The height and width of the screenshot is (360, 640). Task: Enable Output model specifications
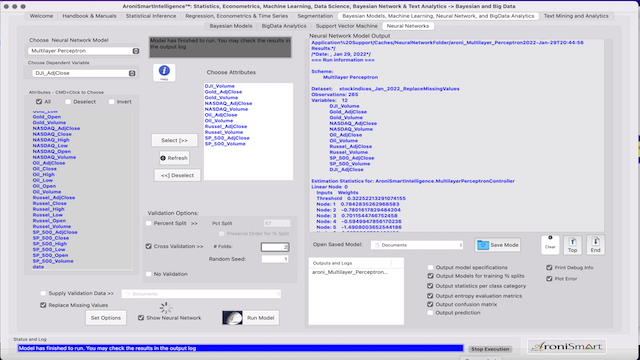[430, 267]
